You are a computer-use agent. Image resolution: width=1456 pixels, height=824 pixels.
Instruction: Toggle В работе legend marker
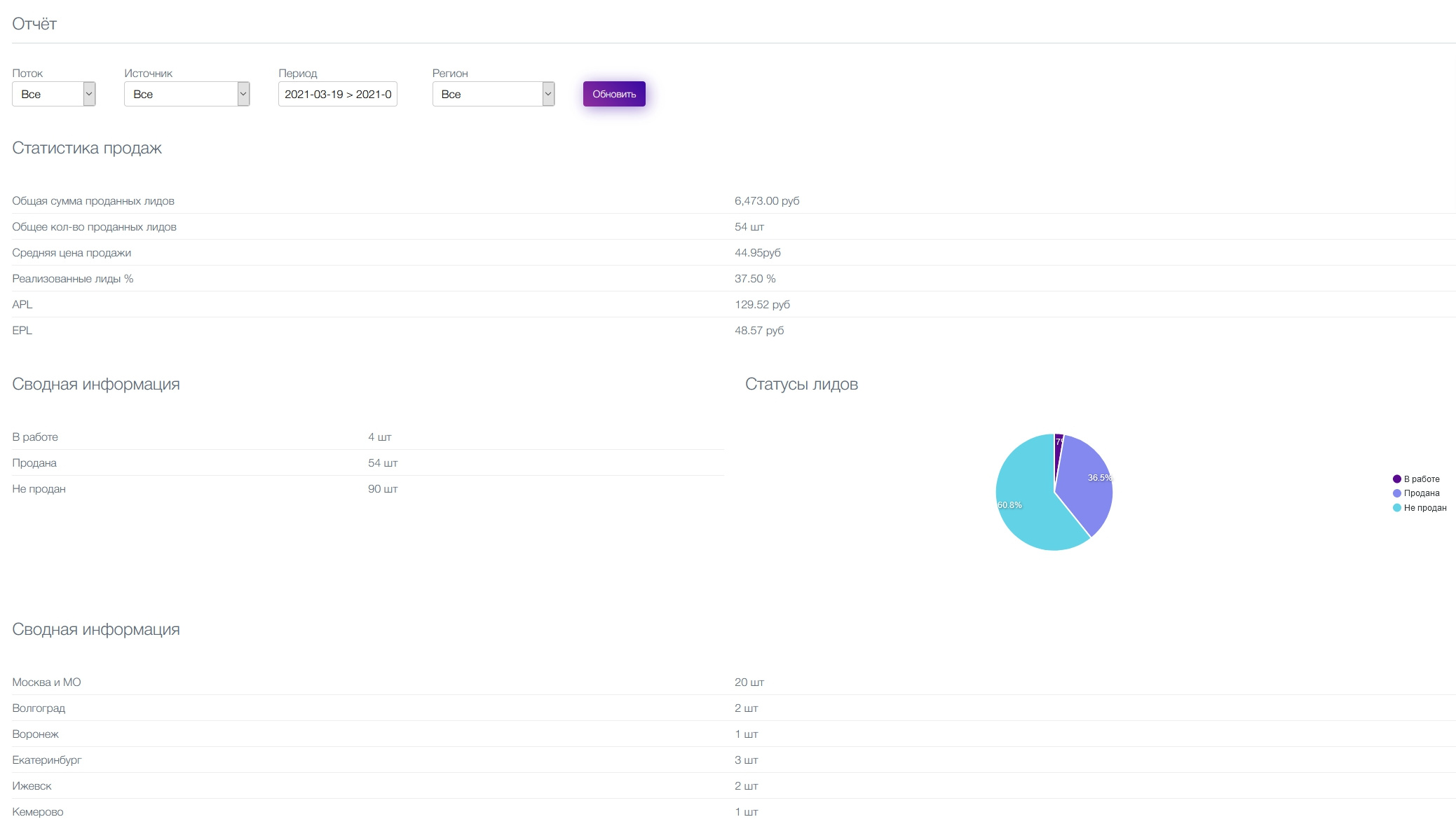click(x=1396, y=479)
